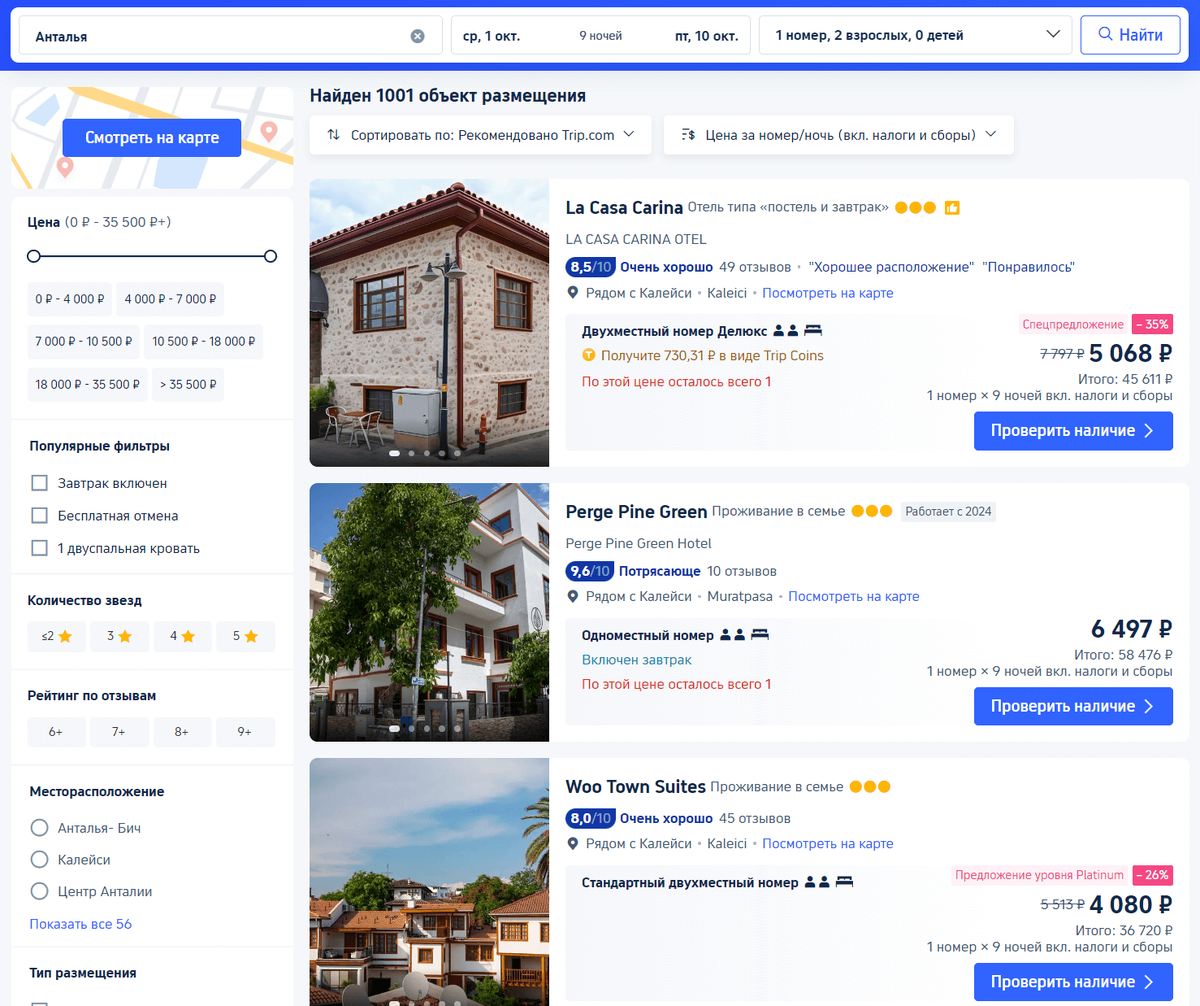Open Показать все 56 locations link
Image resolution: width=1200 pixels, height=1006 pixels.
(80, 923)
